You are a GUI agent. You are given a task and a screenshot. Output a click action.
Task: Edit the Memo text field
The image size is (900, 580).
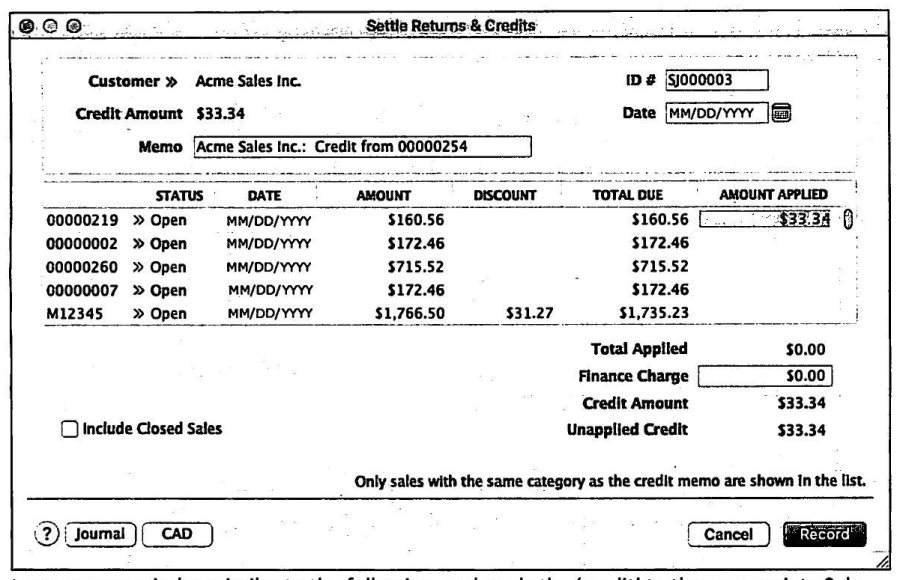click(x=363, y=146)
